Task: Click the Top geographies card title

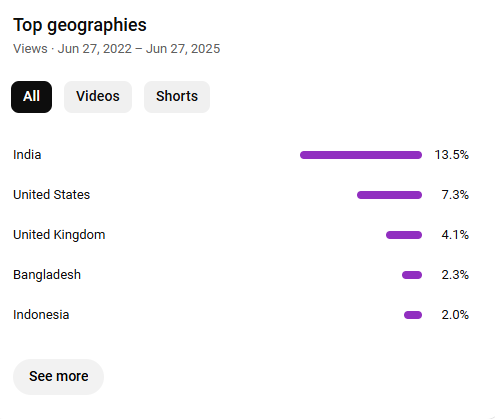Action: click(x=80, y=25)
